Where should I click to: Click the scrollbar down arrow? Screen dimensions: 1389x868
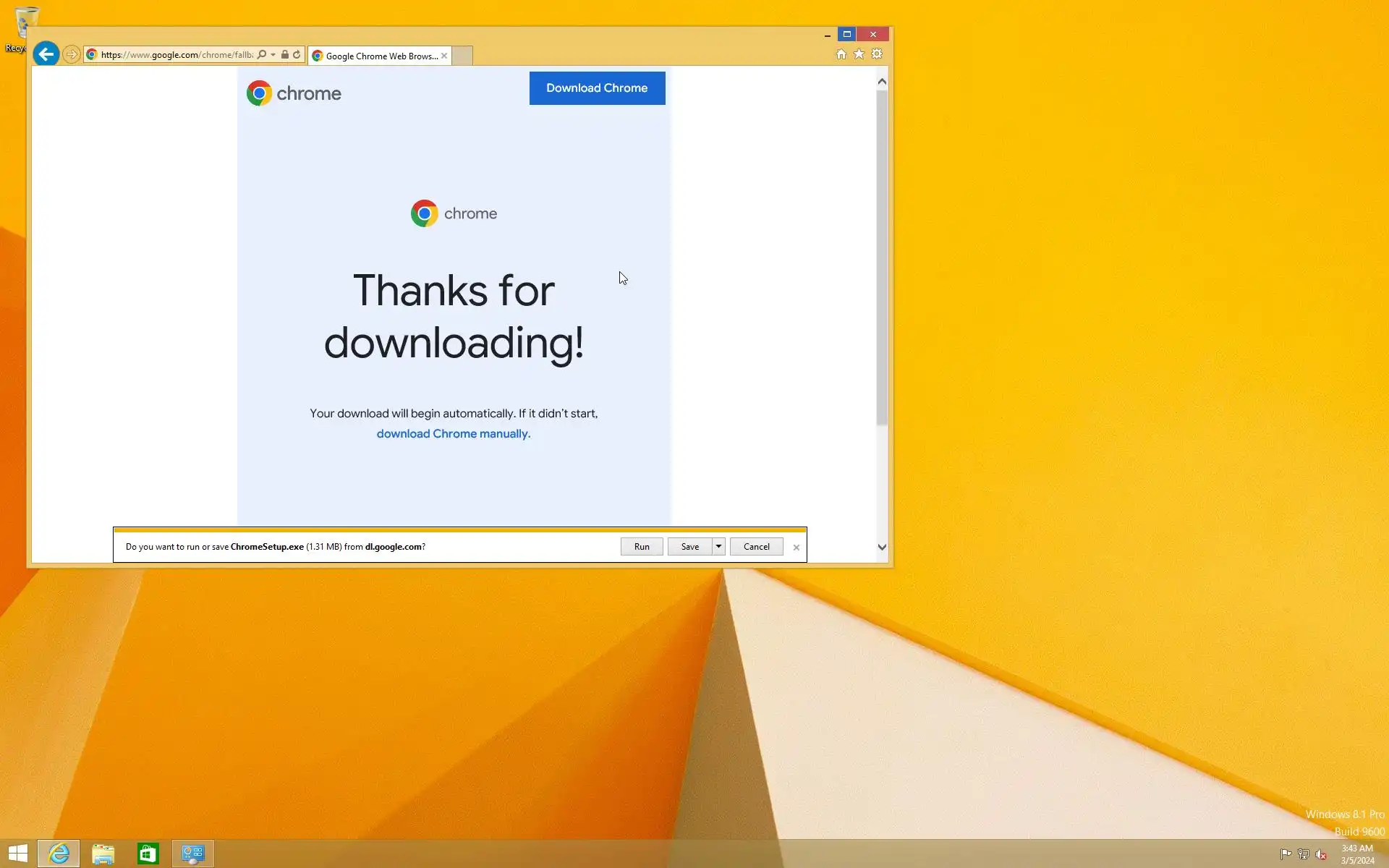(881, 548)
